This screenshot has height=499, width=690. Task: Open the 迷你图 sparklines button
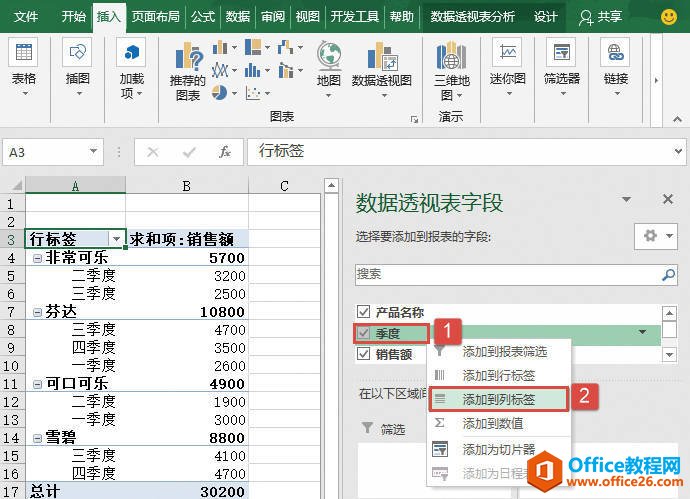(507, 67)
